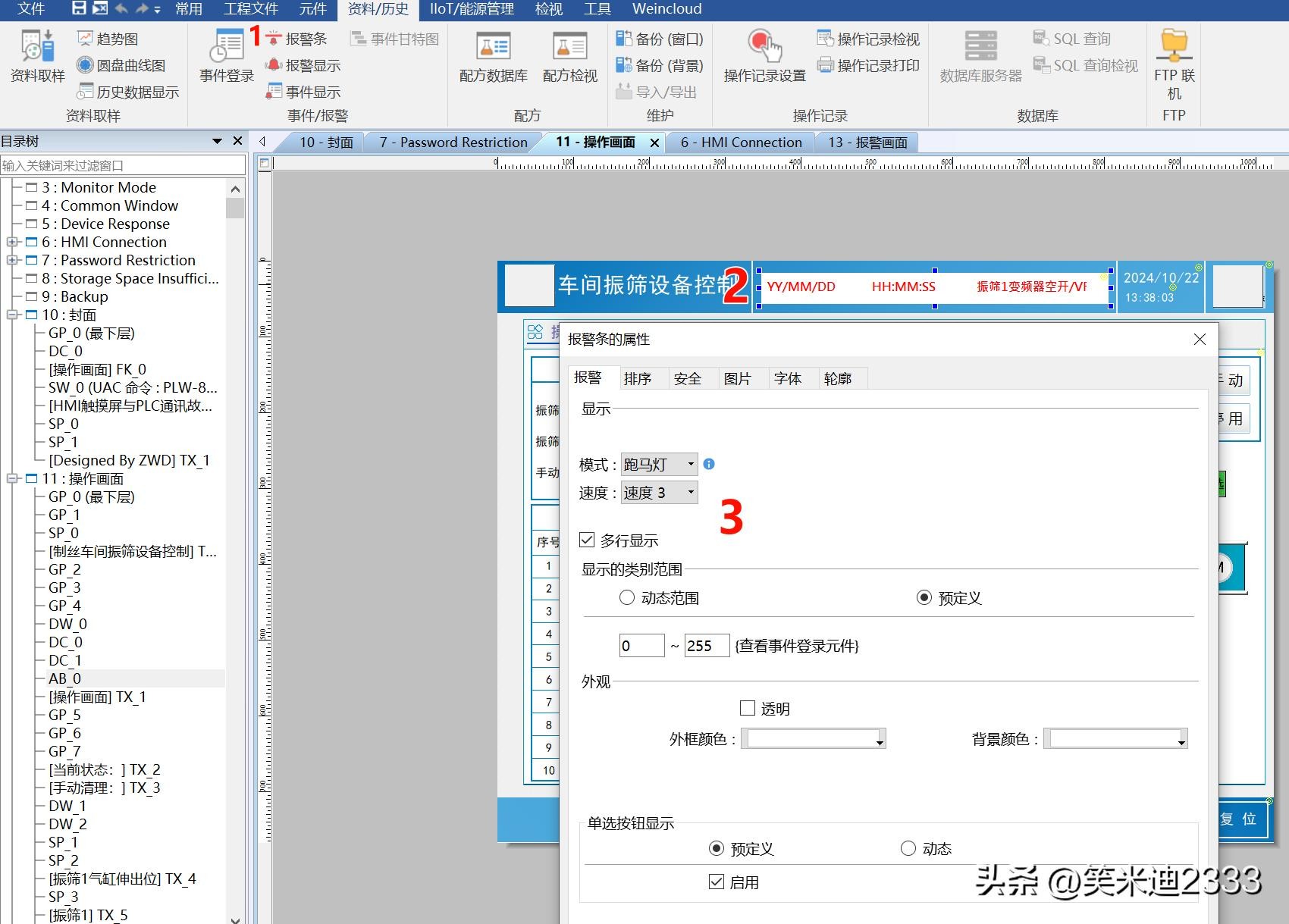
Task: Click the window filter keyword input field
Action: pos(123,165)
